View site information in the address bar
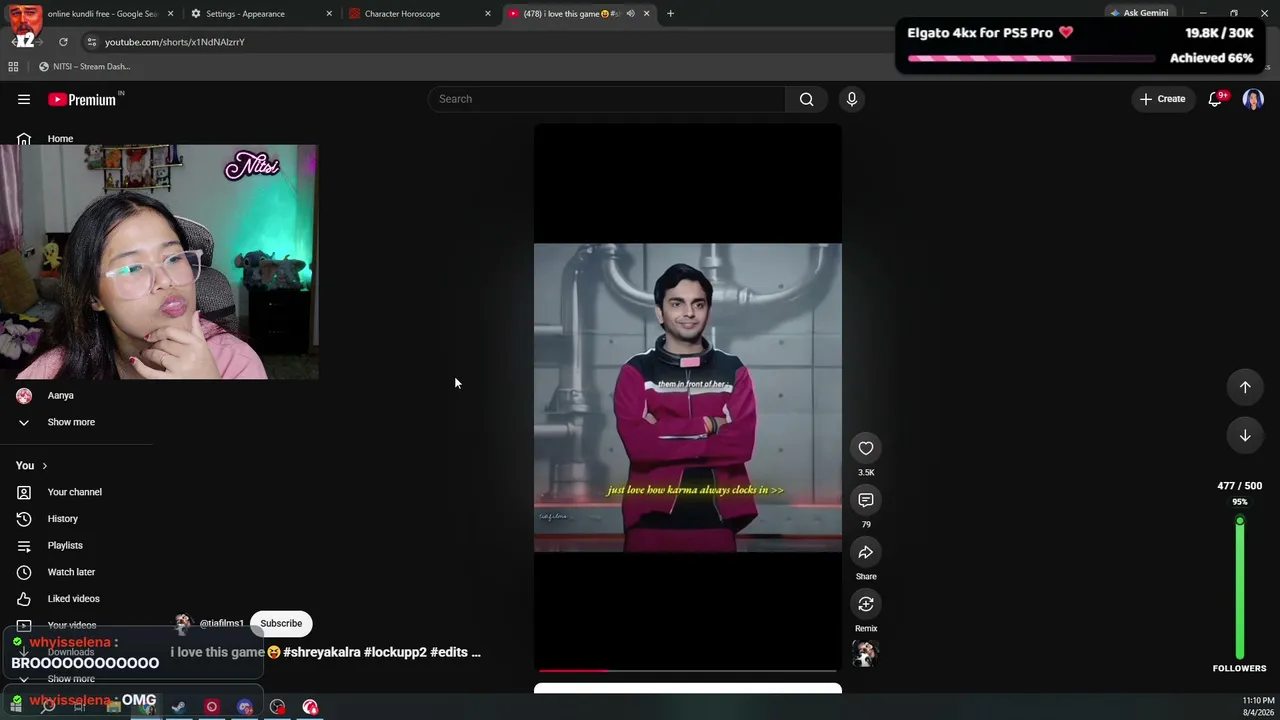1280x720 pixels. coord(91,42)
